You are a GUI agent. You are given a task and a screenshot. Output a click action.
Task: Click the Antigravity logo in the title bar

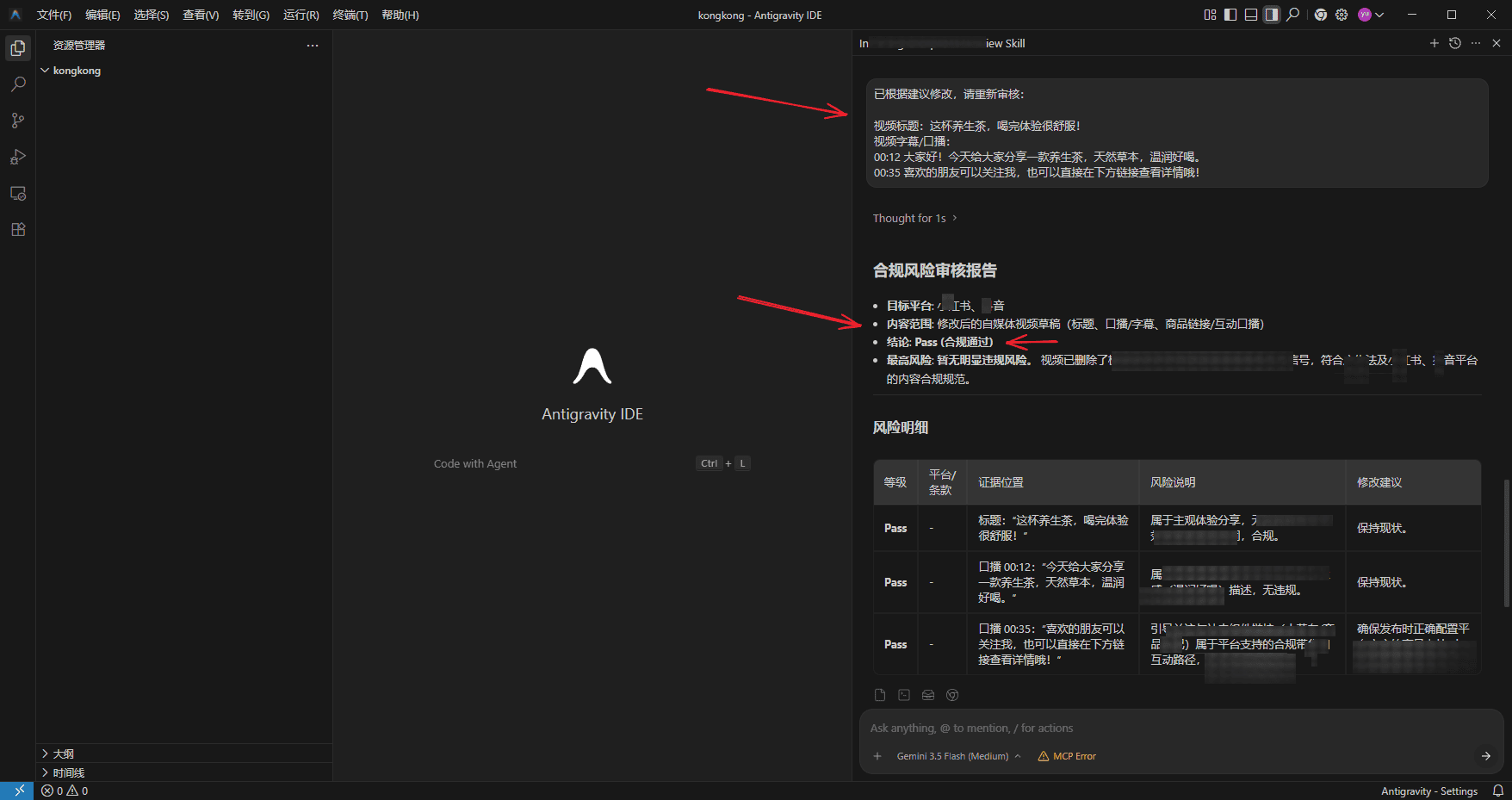pos(15,15)
